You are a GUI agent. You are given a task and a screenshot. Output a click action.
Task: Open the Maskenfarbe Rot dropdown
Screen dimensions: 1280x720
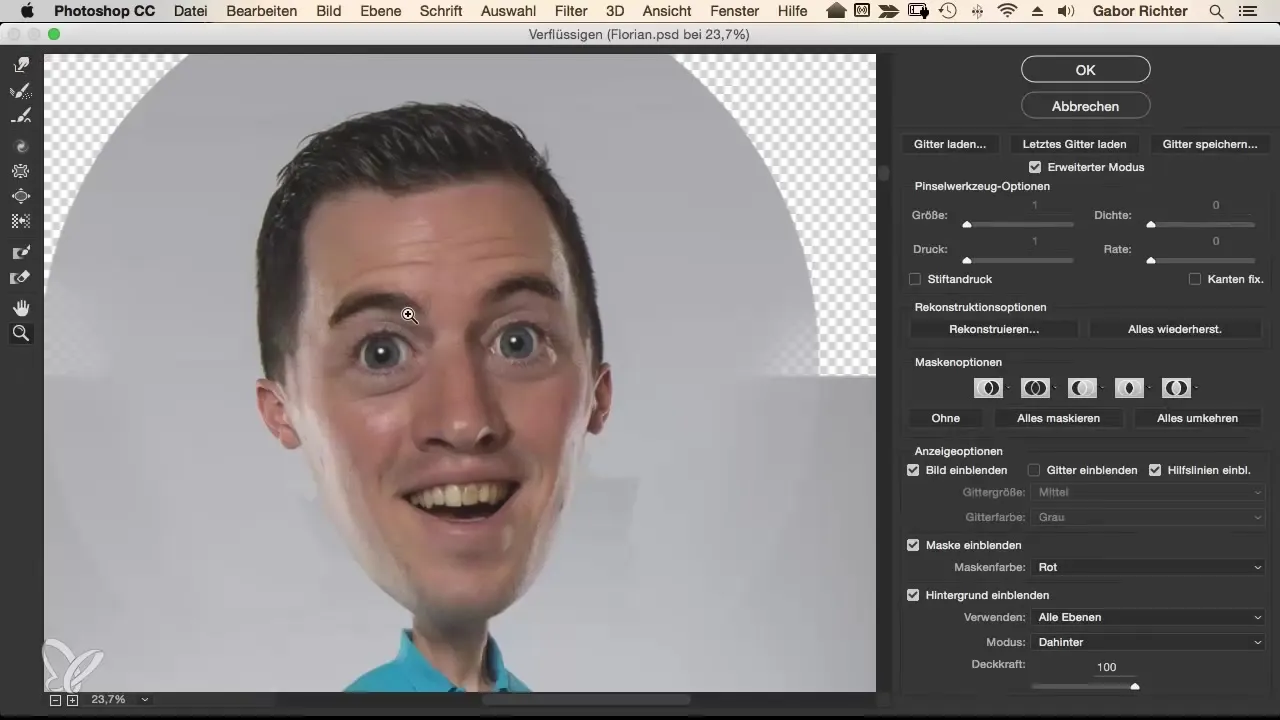tap(1150, 567)
